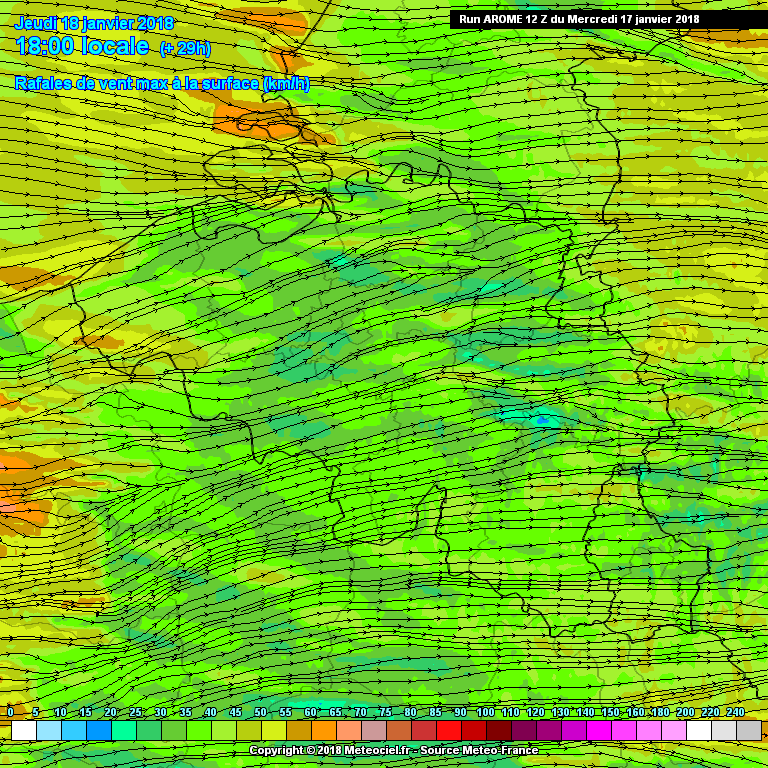Pick the 30 km/h legend swatch
768x768 pixels.
tap(173, 730)
